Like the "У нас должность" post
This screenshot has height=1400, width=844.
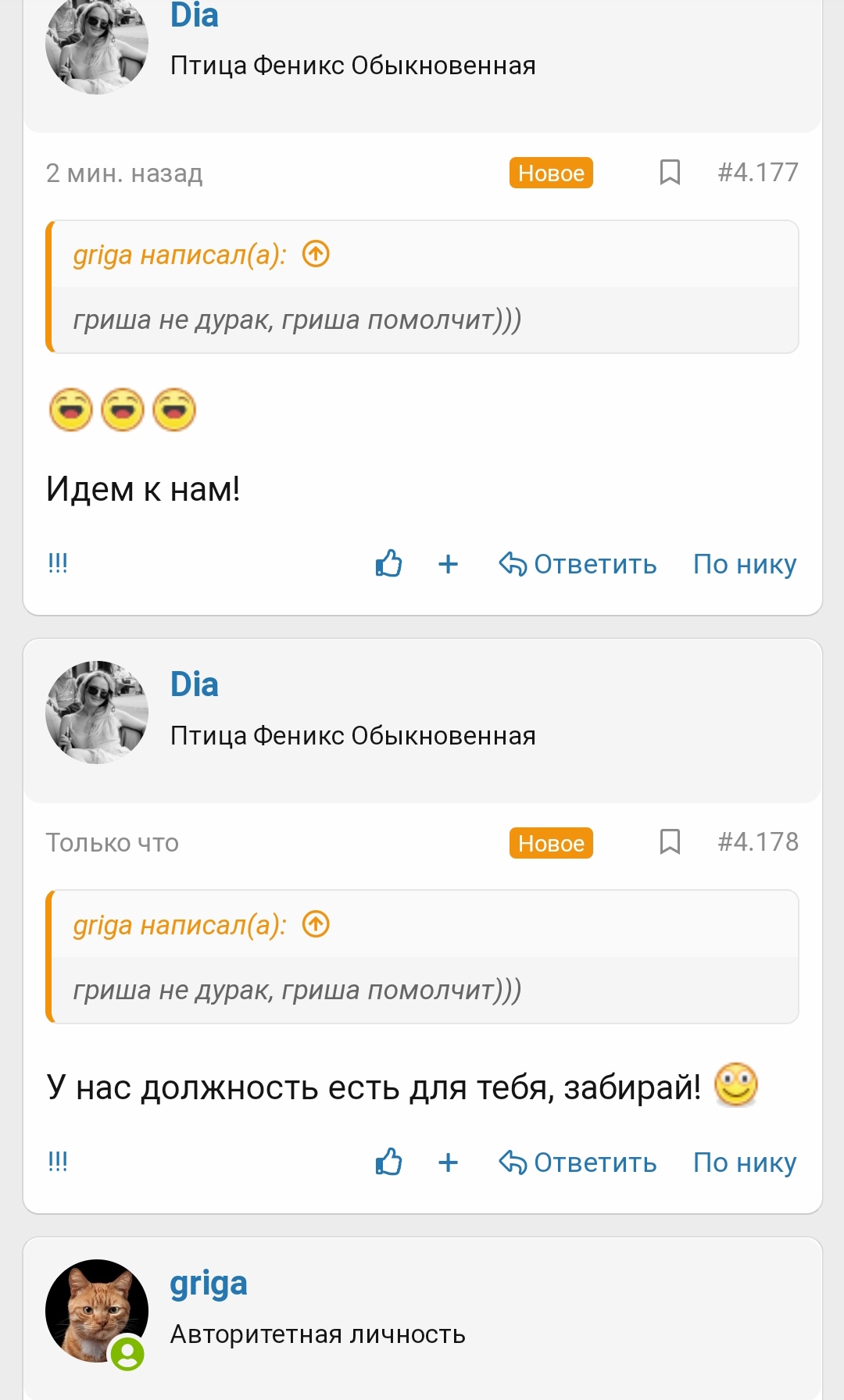(388, 1162)
